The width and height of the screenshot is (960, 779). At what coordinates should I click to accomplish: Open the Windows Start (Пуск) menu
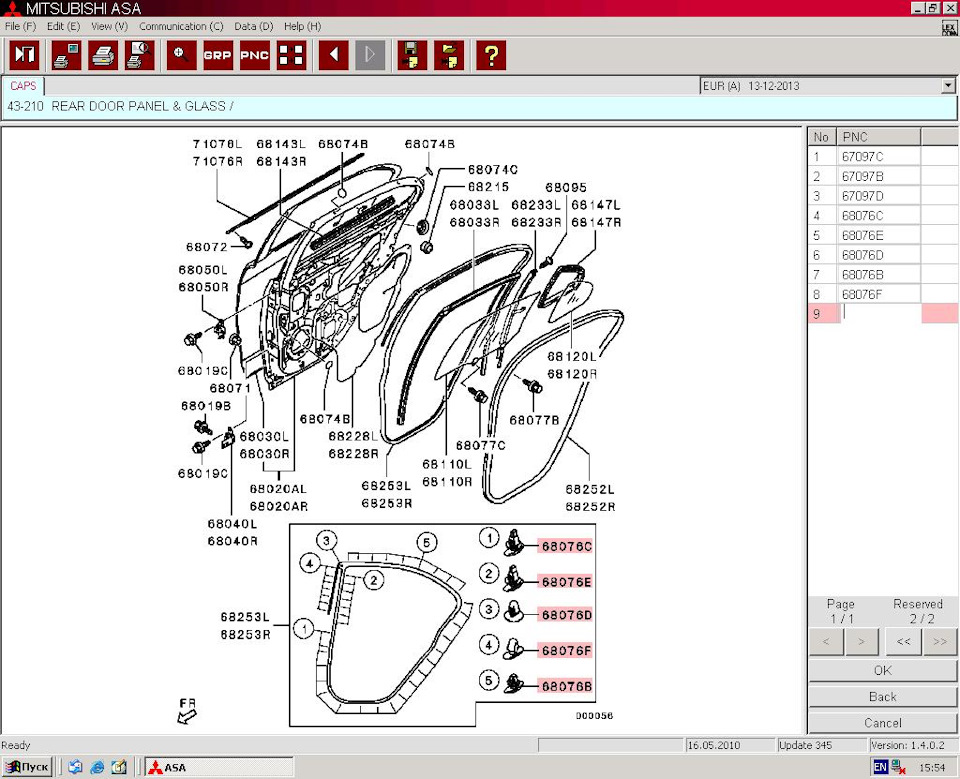point(28,767)
